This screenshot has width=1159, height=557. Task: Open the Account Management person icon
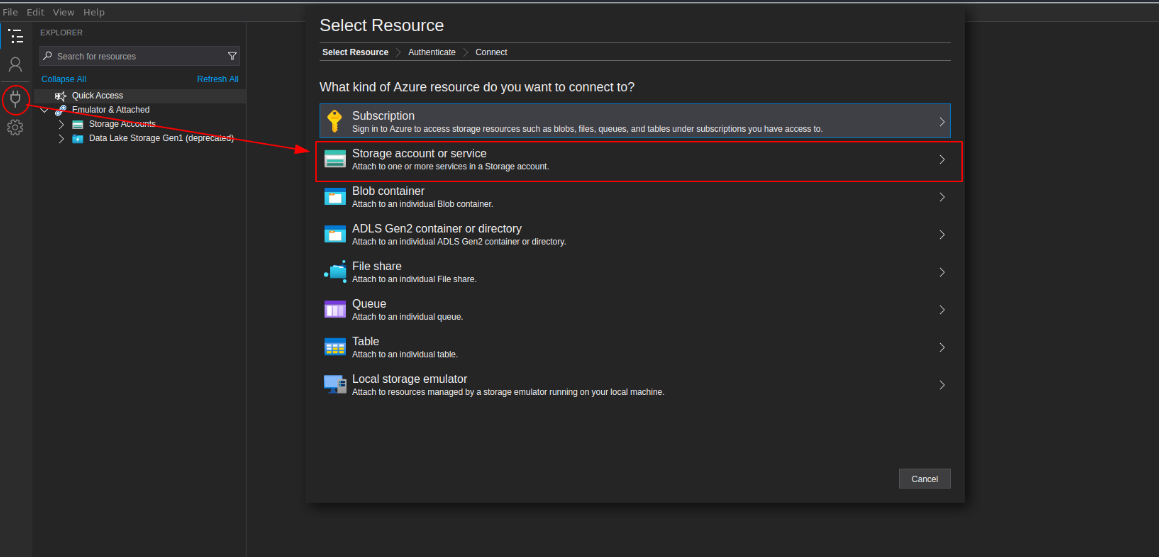(16, 64)
